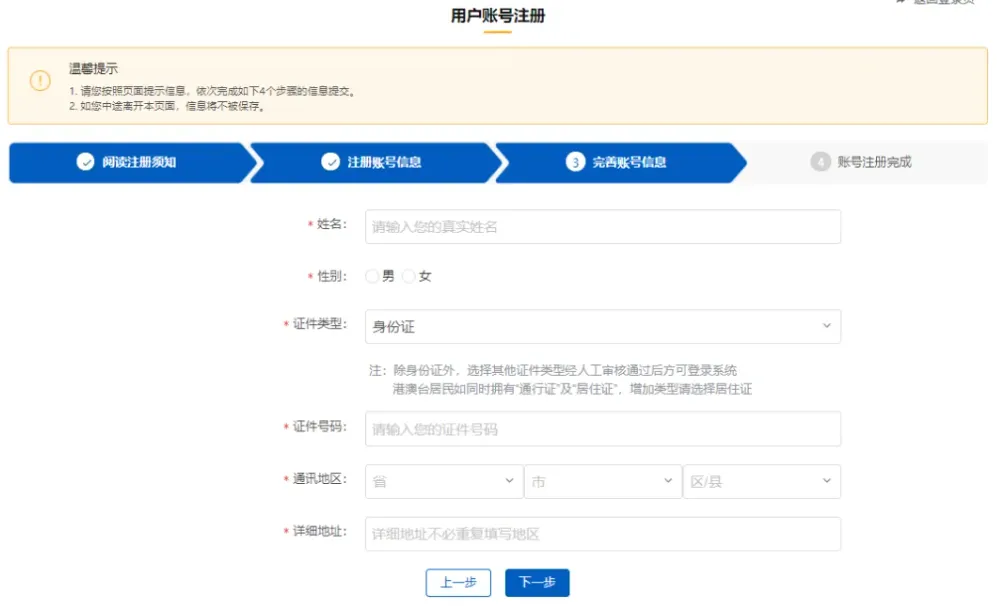This screenshot has width=997, height=606.
Task: Open the 区/县 district dropdown
Action: click(762, 481)
